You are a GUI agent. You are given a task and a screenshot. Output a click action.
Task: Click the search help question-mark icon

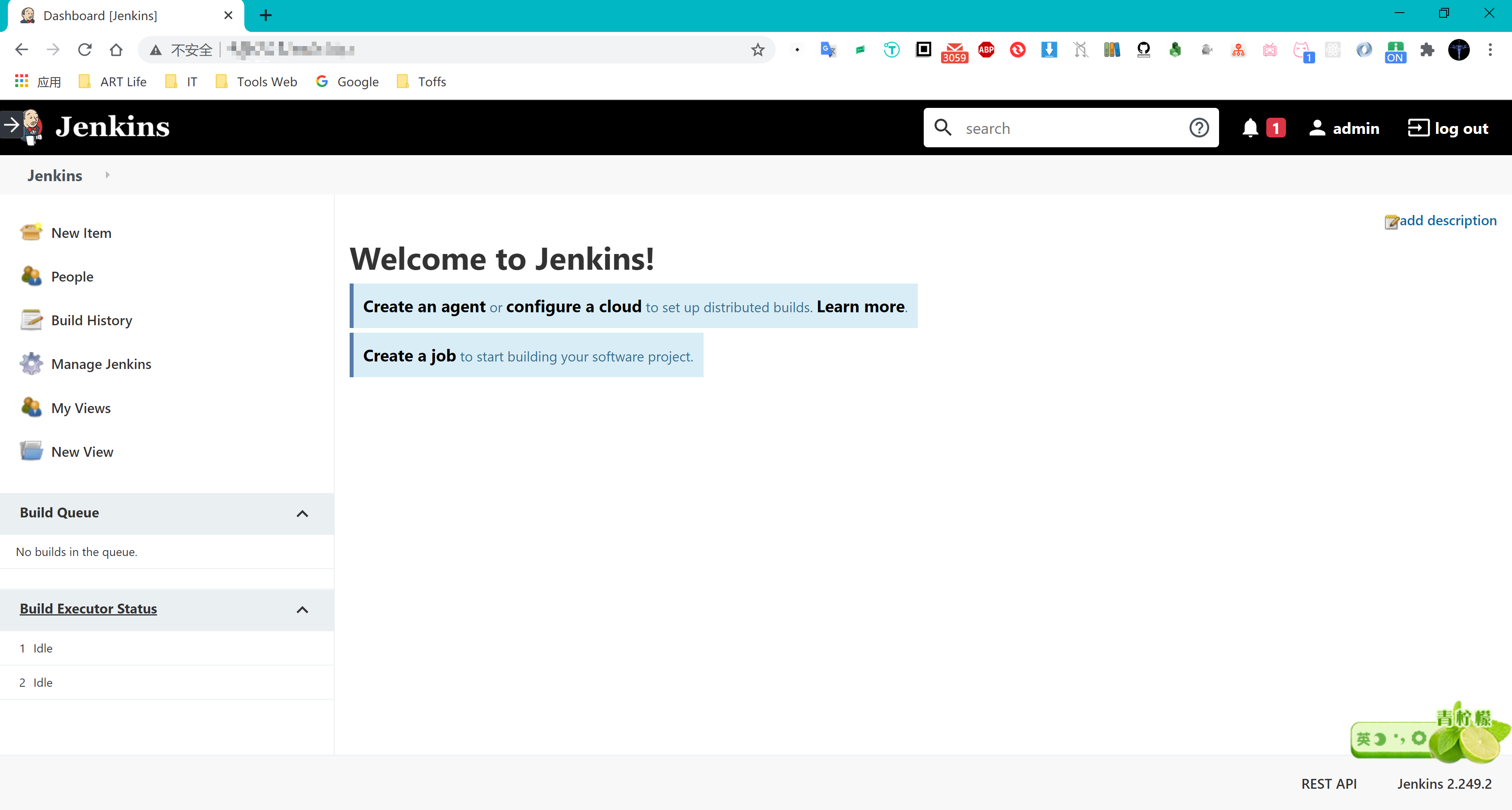(x=1199, y=128)
